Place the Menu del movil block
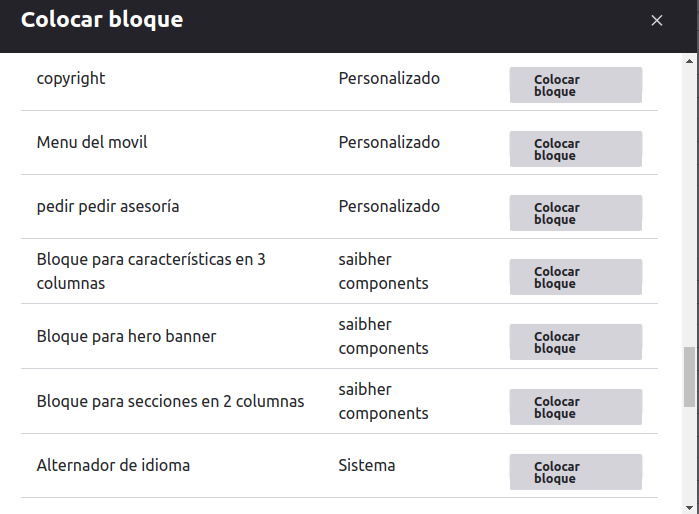The image size is (699, 514). tap(575, 149)
